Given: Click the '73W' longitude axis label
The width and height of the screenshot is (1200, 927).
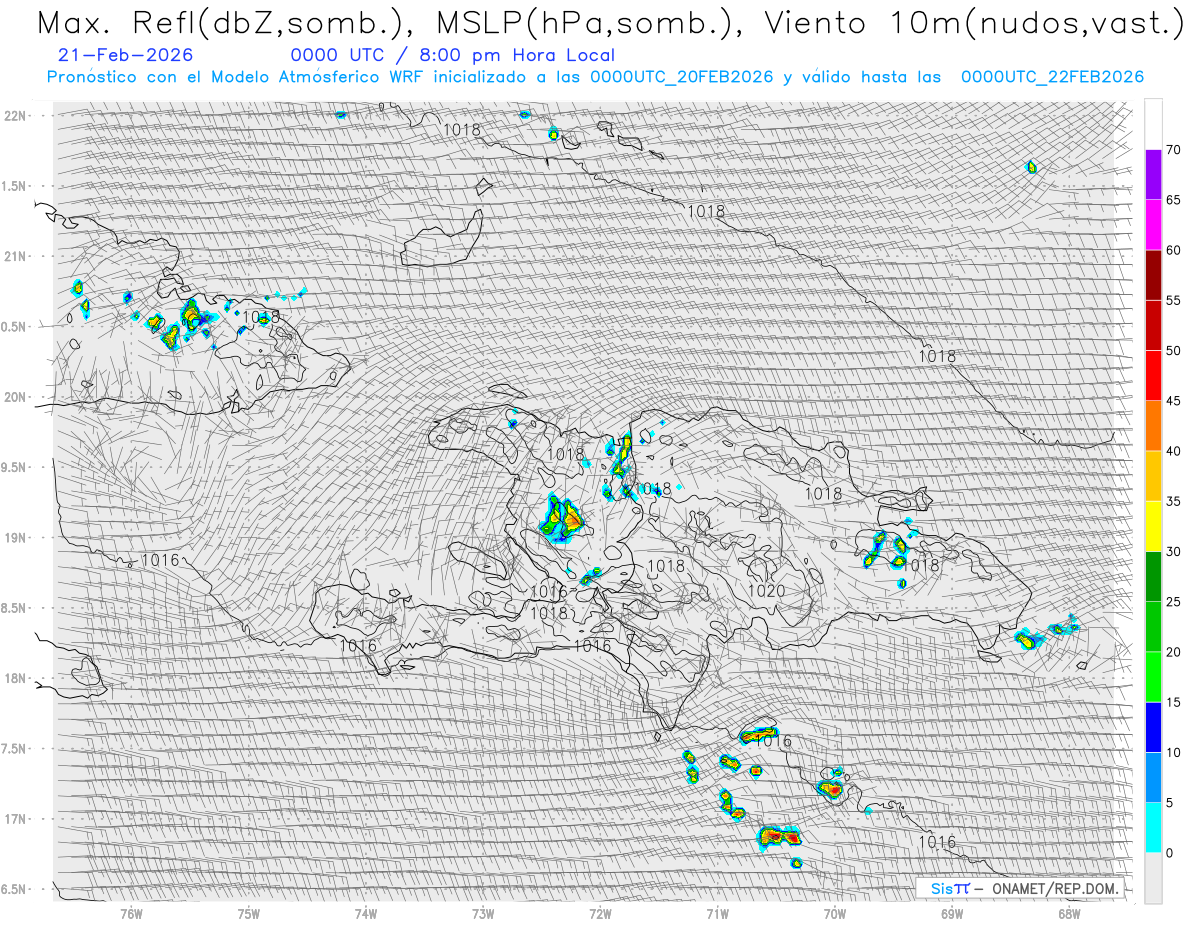Looking at the screenshot, I should coord(483,913).
